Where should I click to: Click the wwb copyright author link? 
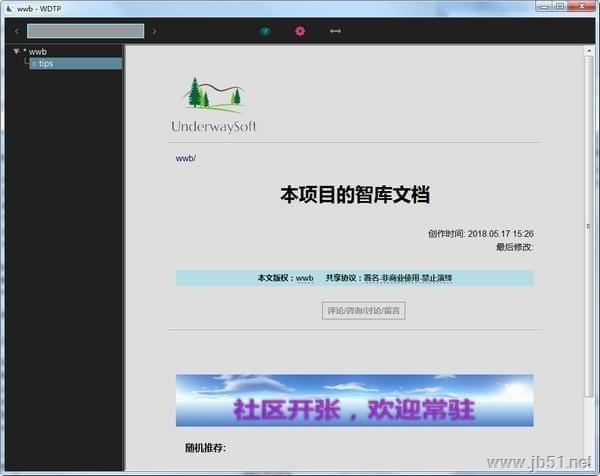tap(304, 278)
